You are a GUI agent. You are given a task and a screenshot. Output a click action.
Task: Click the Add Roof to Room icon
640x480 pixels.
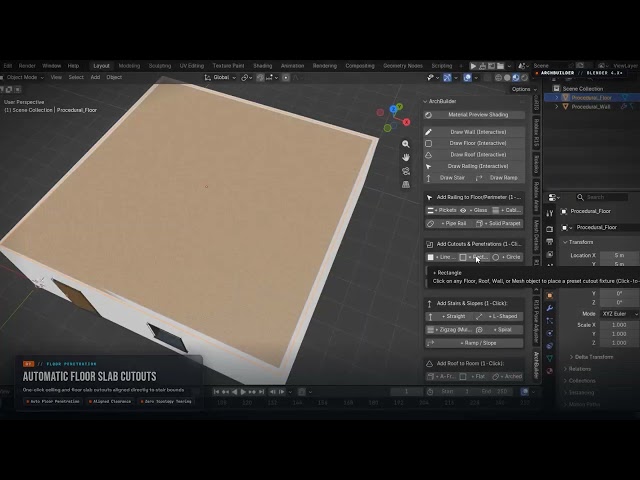429,363
